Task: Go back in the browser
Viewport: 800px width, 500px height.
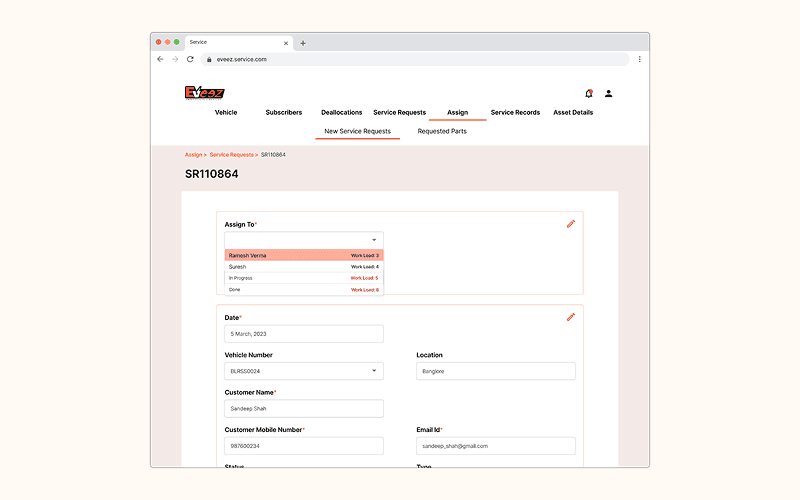Action: (x=160, y=59)
